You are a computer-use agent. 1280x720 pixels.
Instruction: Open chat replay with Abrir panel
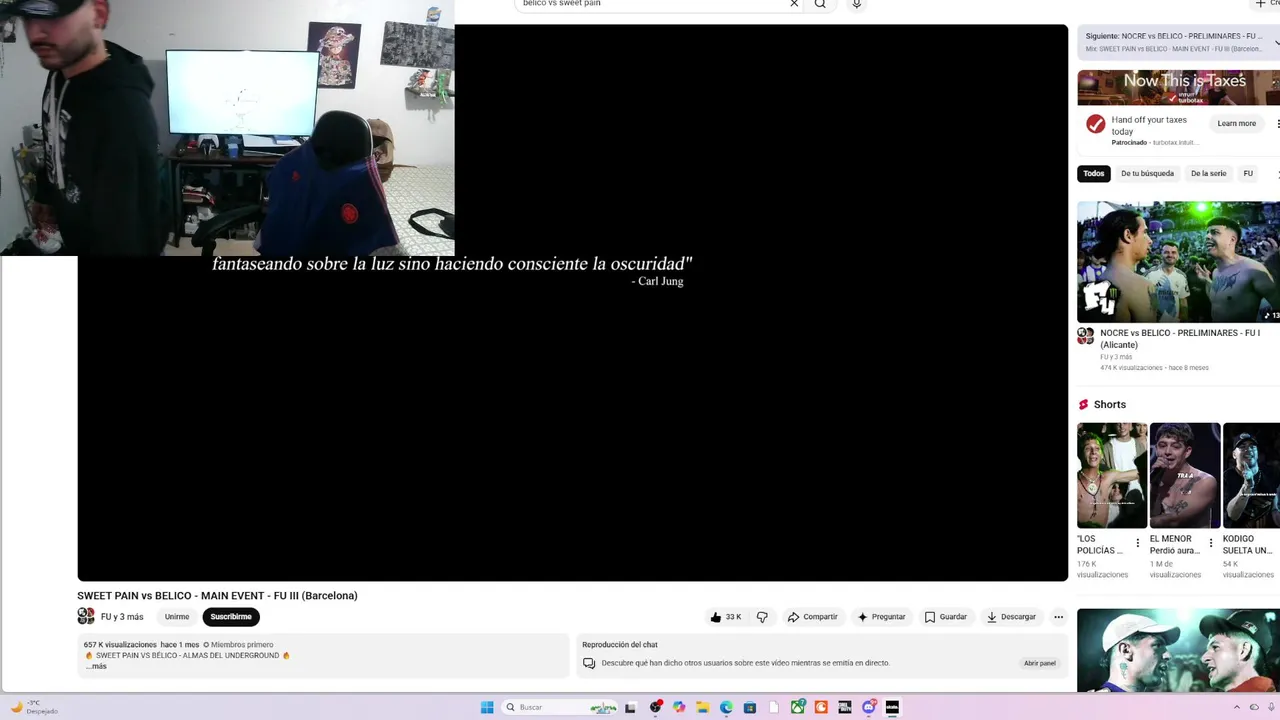click(1039, 663)
